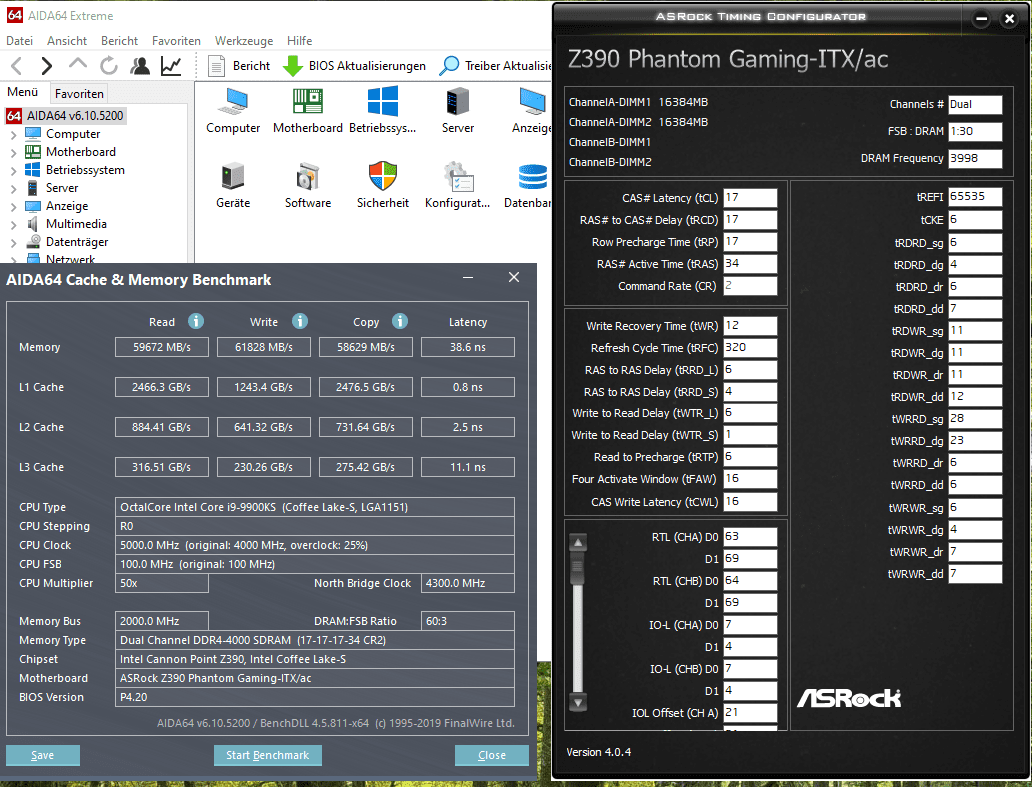
Task: Click Treiber Aktualisierungen toolbar button
Action: click(495, 66)
